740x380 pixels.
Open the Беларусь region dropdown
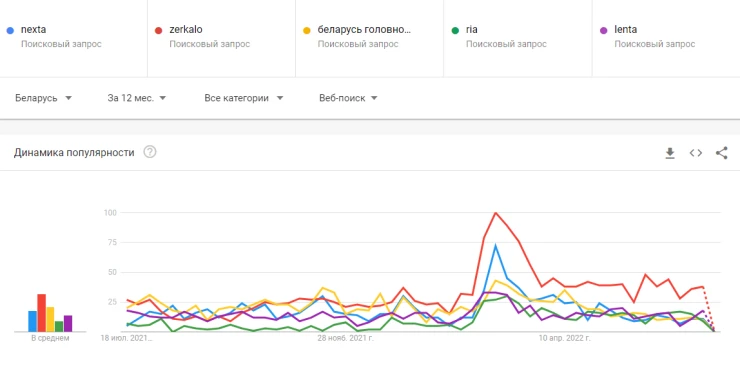click(43, 98)
